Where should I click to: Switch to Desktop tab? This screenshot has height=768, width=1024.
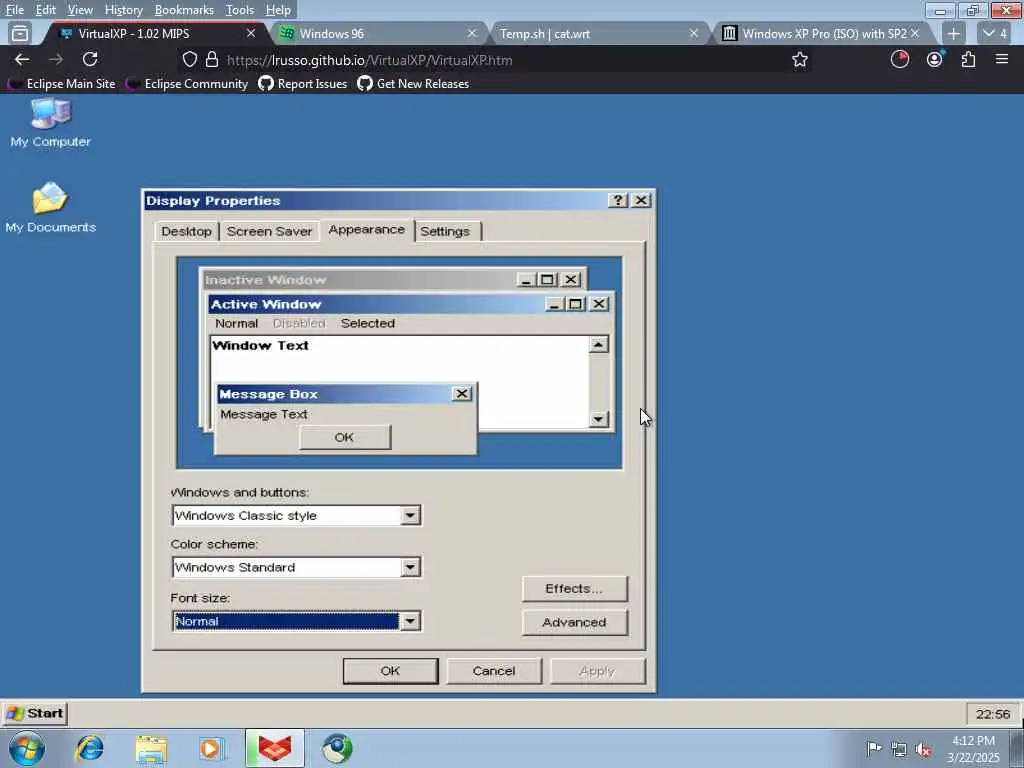pyautogui.click(x=186, y=231)
